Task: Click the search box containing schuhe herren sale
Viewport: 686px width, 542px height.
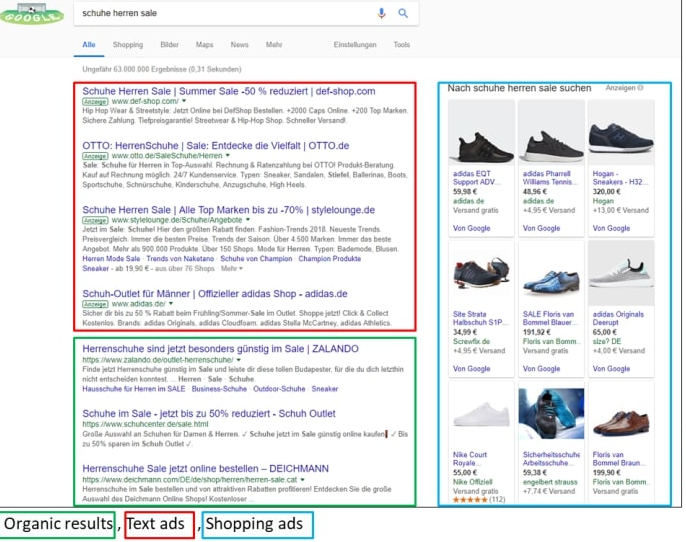Action: click(x=220, y=14)
